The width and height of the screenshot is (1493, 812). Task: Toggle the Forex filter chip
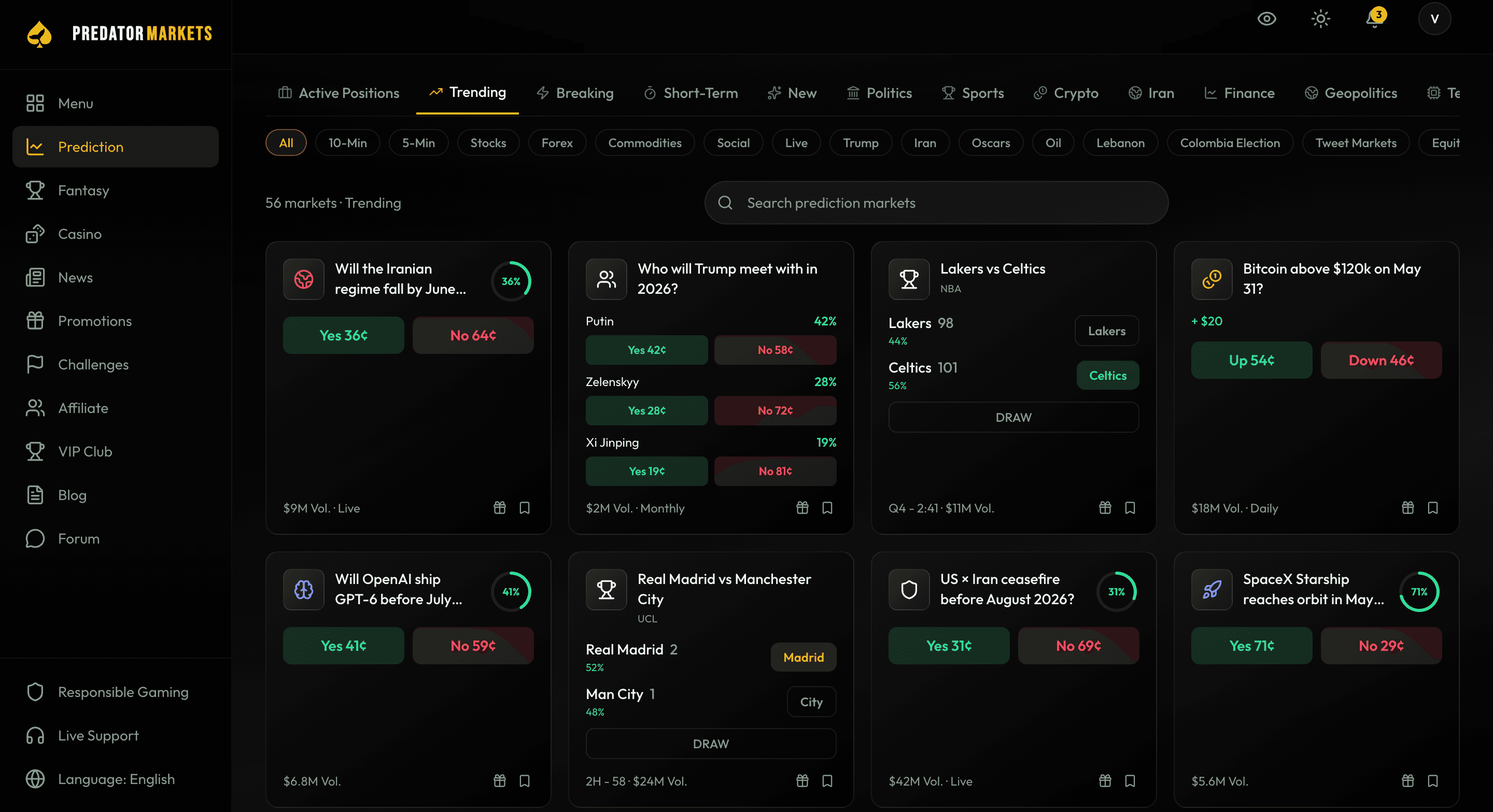point(557,143)
